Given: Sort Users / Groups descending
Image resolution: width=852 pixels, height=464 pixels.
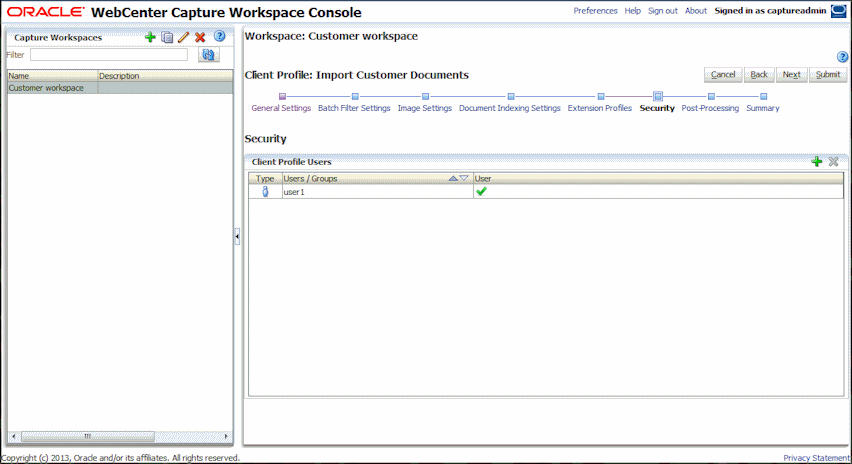Looking at the screenshot, I should coord(464,178).
